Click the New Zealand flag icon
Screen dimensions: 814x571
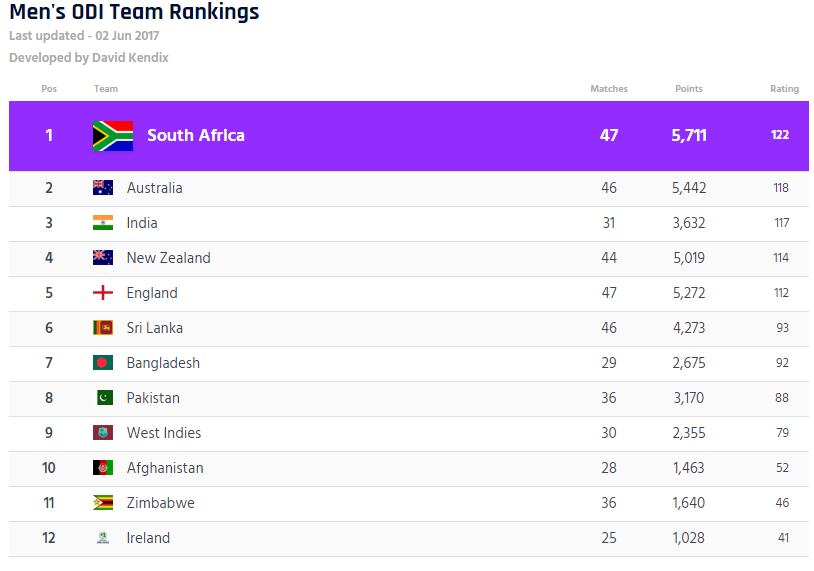point(103,258)
